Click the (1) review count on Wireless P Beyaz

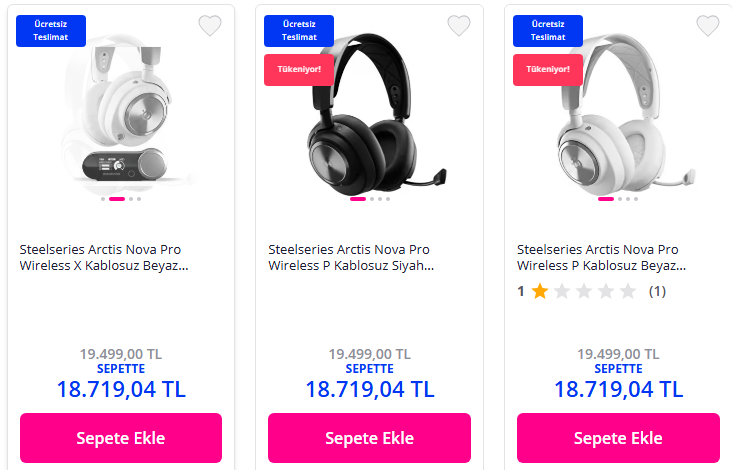(x=657, y=292)
